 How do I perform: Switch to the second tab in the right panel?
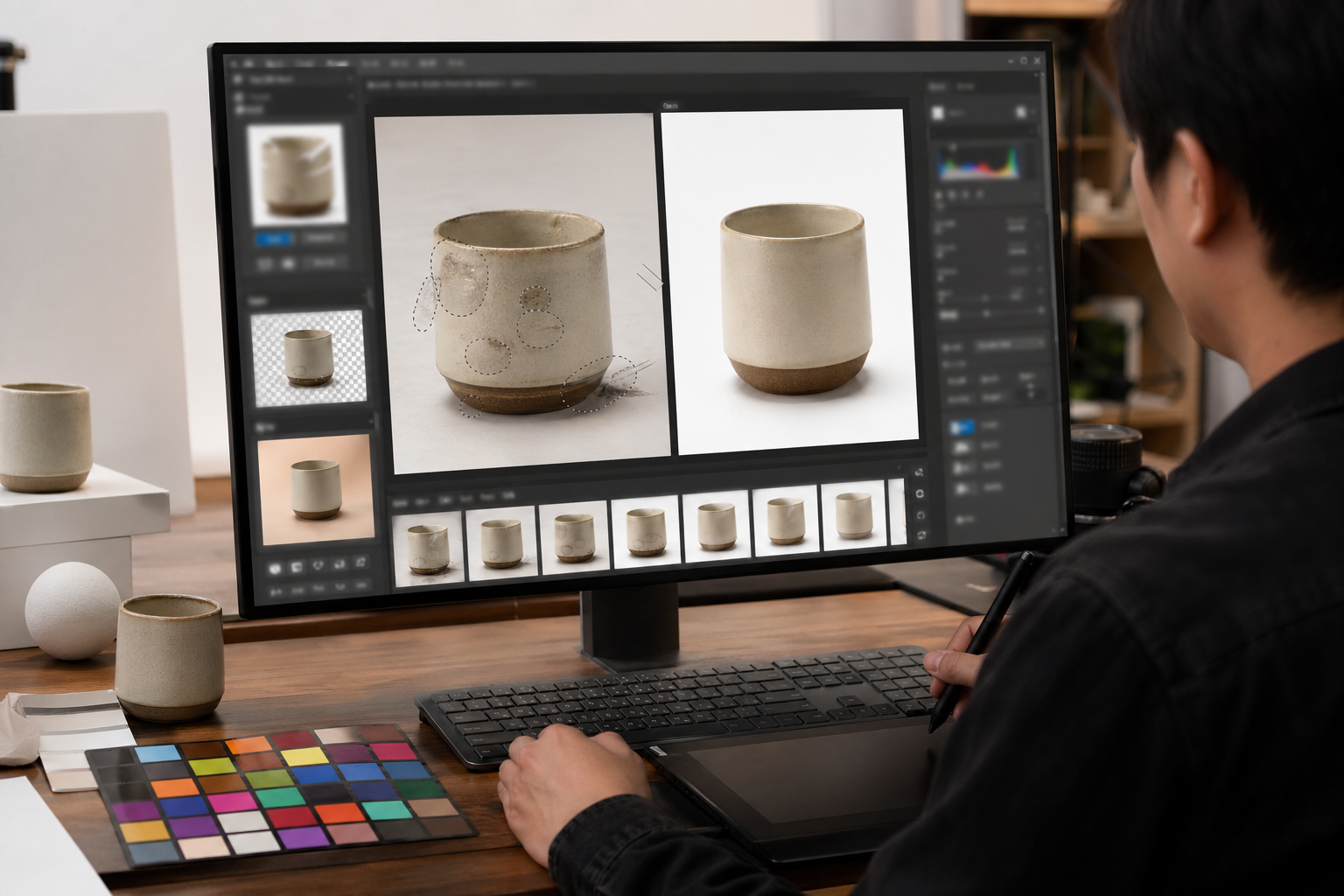pyautogui.click(x=966, y=87)
